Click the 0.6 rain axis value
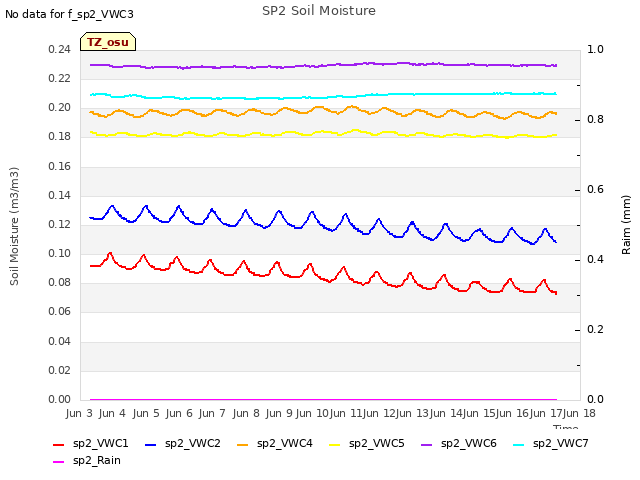 (595, 190)
